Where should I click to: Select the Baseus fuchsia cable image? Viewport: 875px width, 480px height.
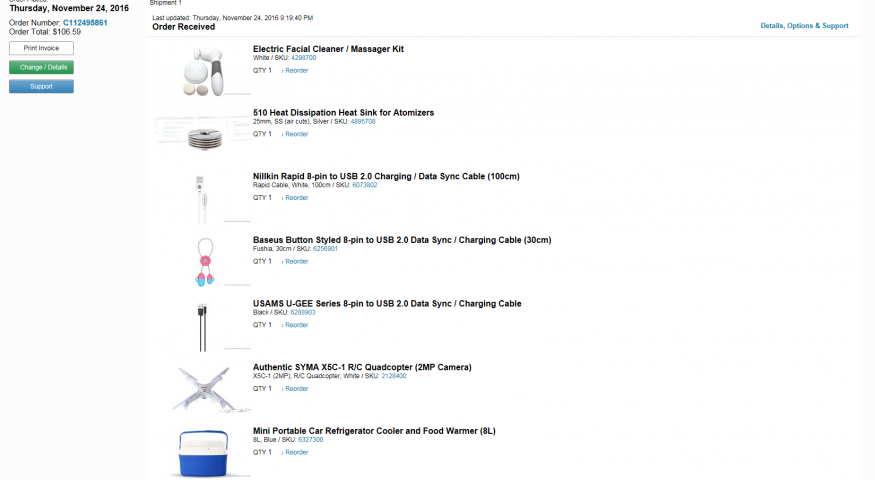[204, 260]
